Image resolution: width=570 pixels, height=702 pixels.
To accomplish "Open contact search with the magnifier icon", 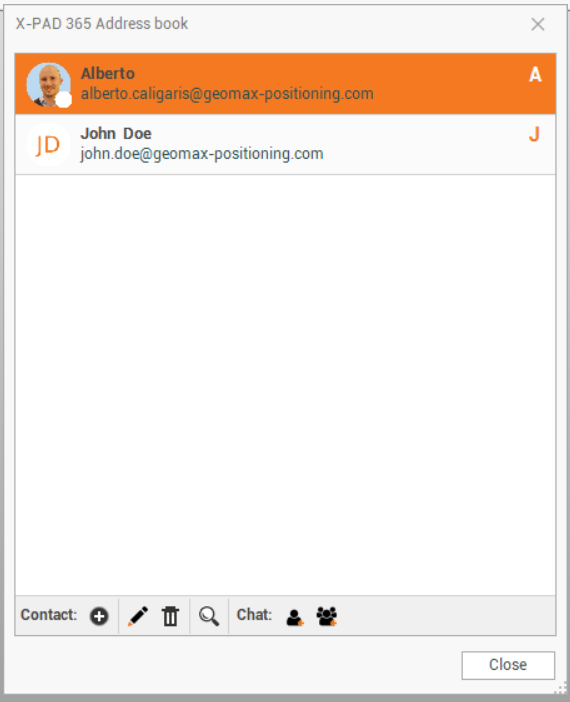I will [x=209, y=616].
